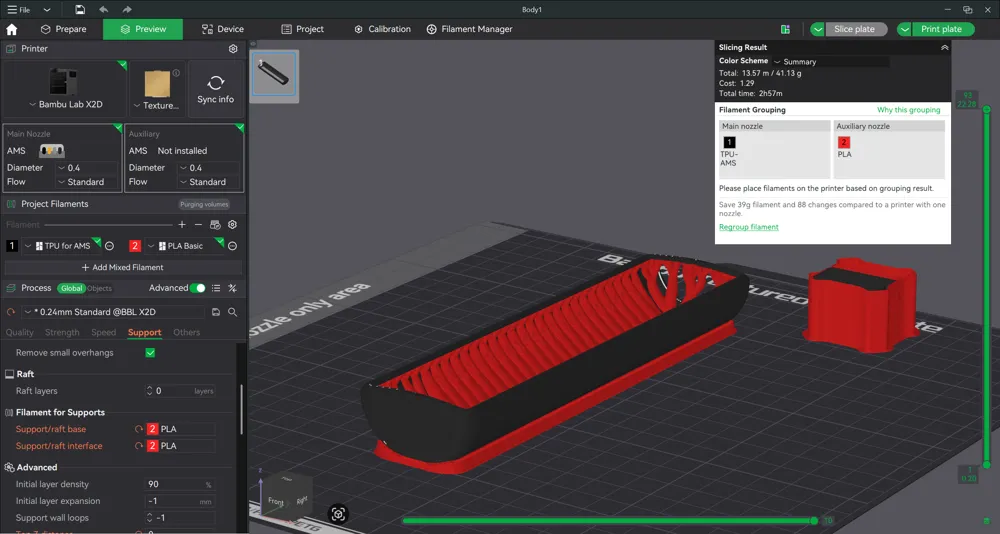Click the Print plate button
This screenshot has width=1000, height=534.
tap(942, 29)
